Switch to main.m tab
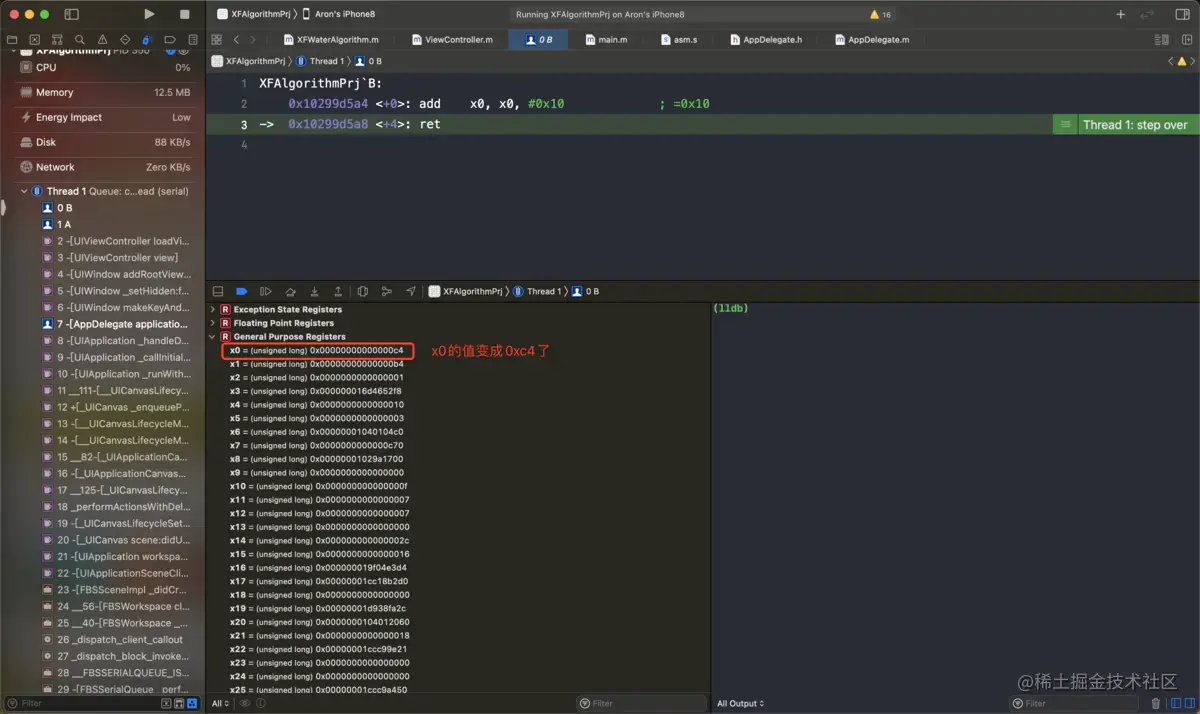 tap(606, 40)
